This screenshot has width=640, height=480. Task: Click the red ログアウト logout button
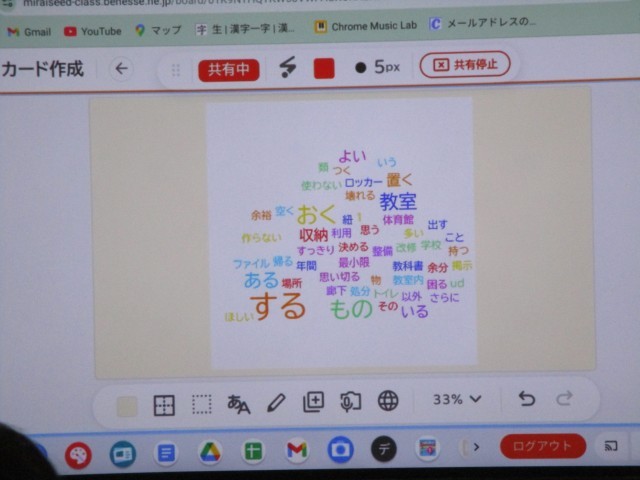coord(542,446)
